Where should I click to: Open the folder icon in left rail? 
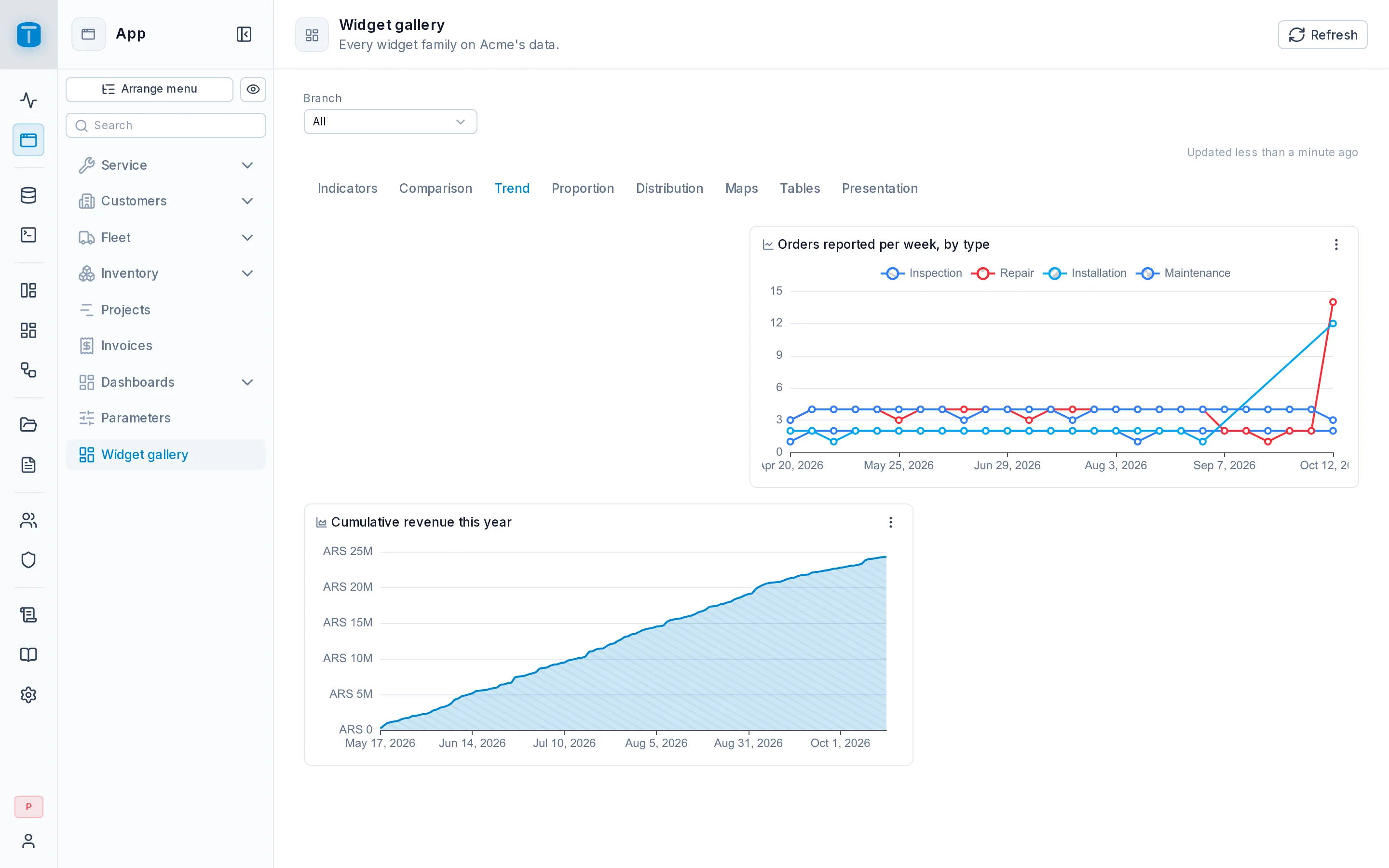[29, 425]
